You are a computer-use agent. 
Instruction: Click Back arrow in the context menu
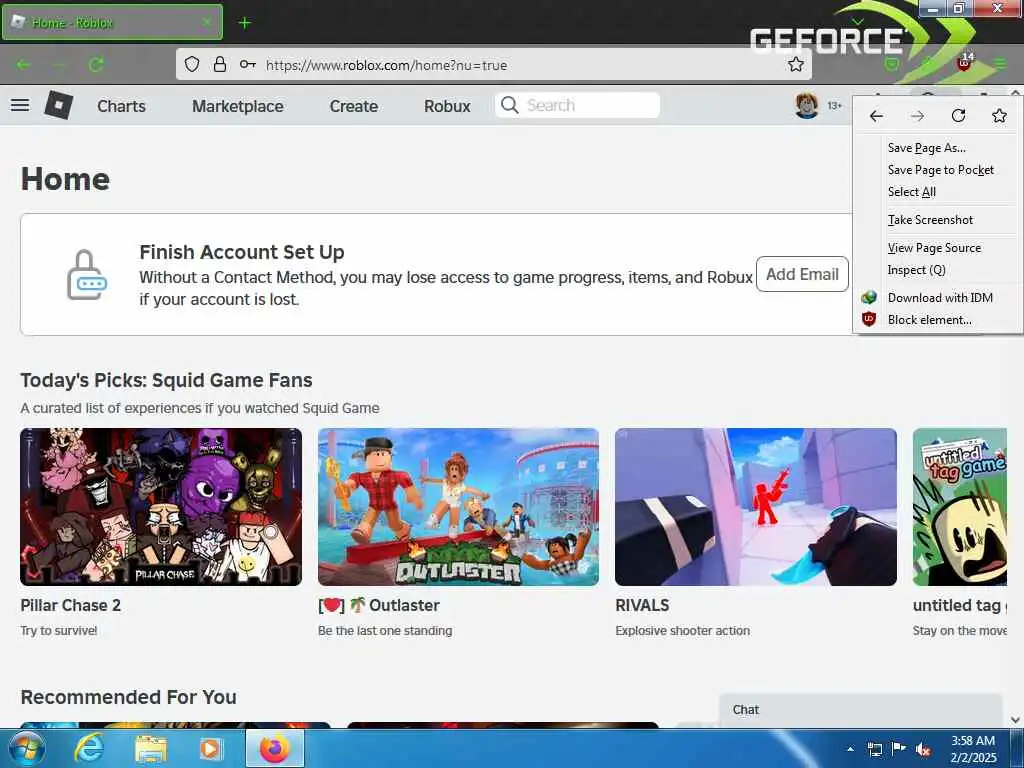(876, 116)
